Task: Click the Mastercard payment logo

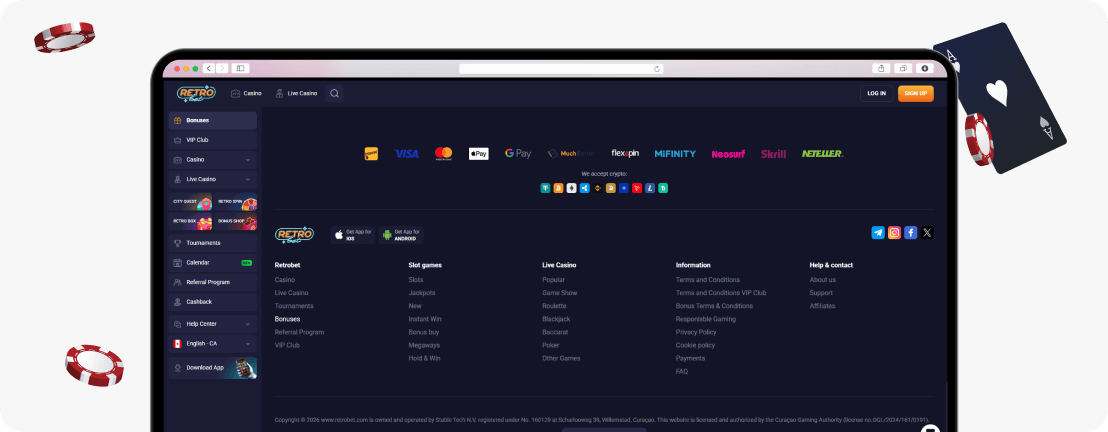Action: 443,153
